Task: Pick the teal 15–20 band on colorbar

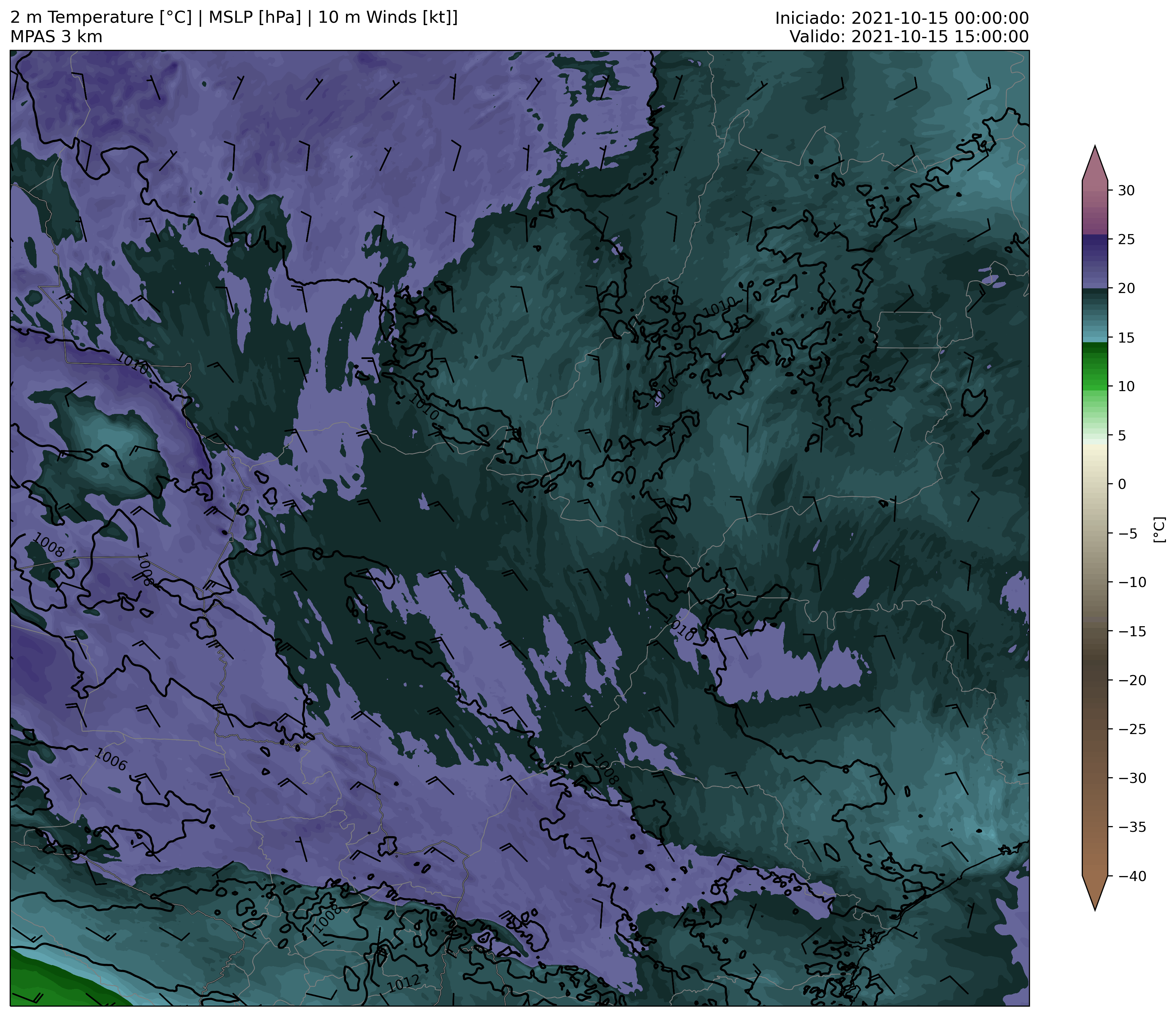Action: 1095,315
